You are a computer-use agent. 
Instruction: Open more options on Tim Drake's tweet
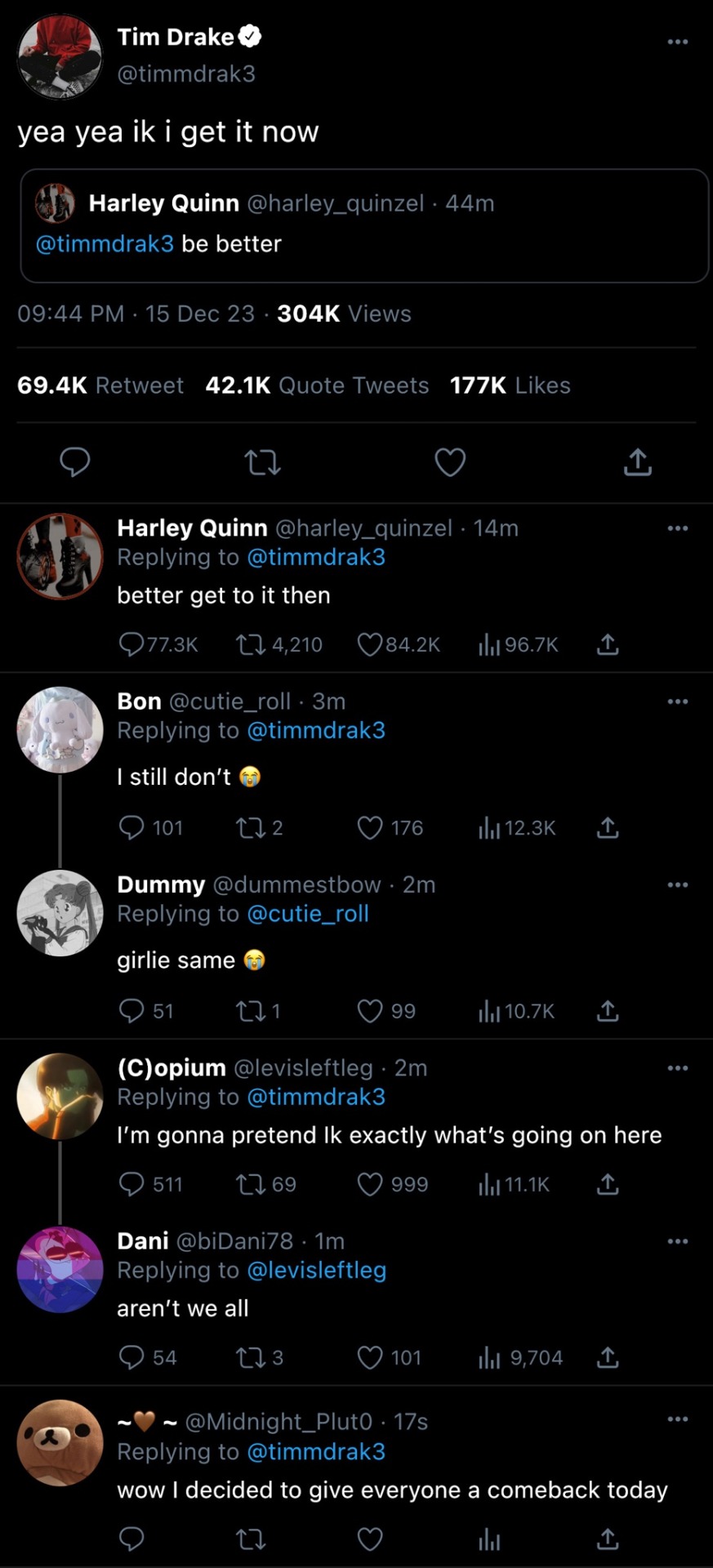coord(677,42)
